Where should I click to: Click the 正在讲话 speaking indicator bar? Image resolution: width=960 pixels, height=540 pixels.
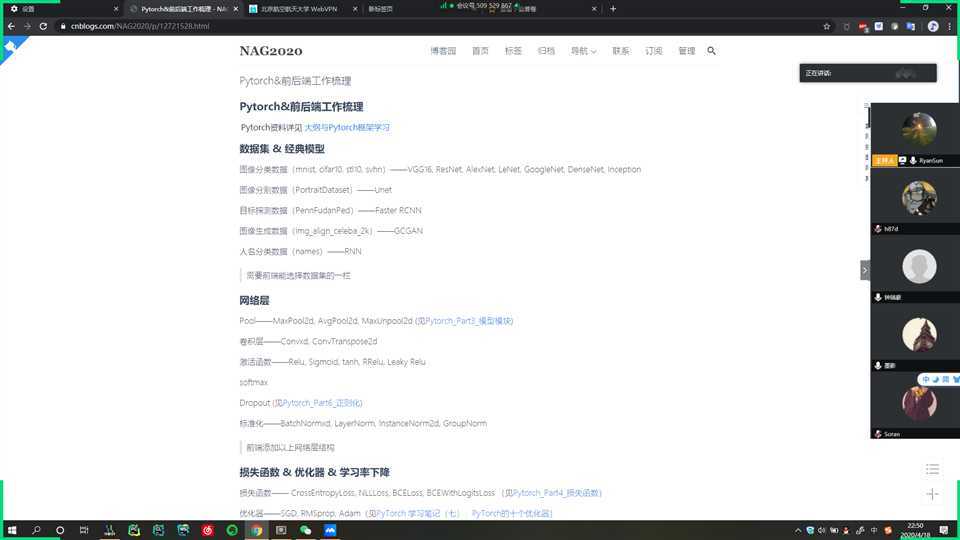click(868, 73)
